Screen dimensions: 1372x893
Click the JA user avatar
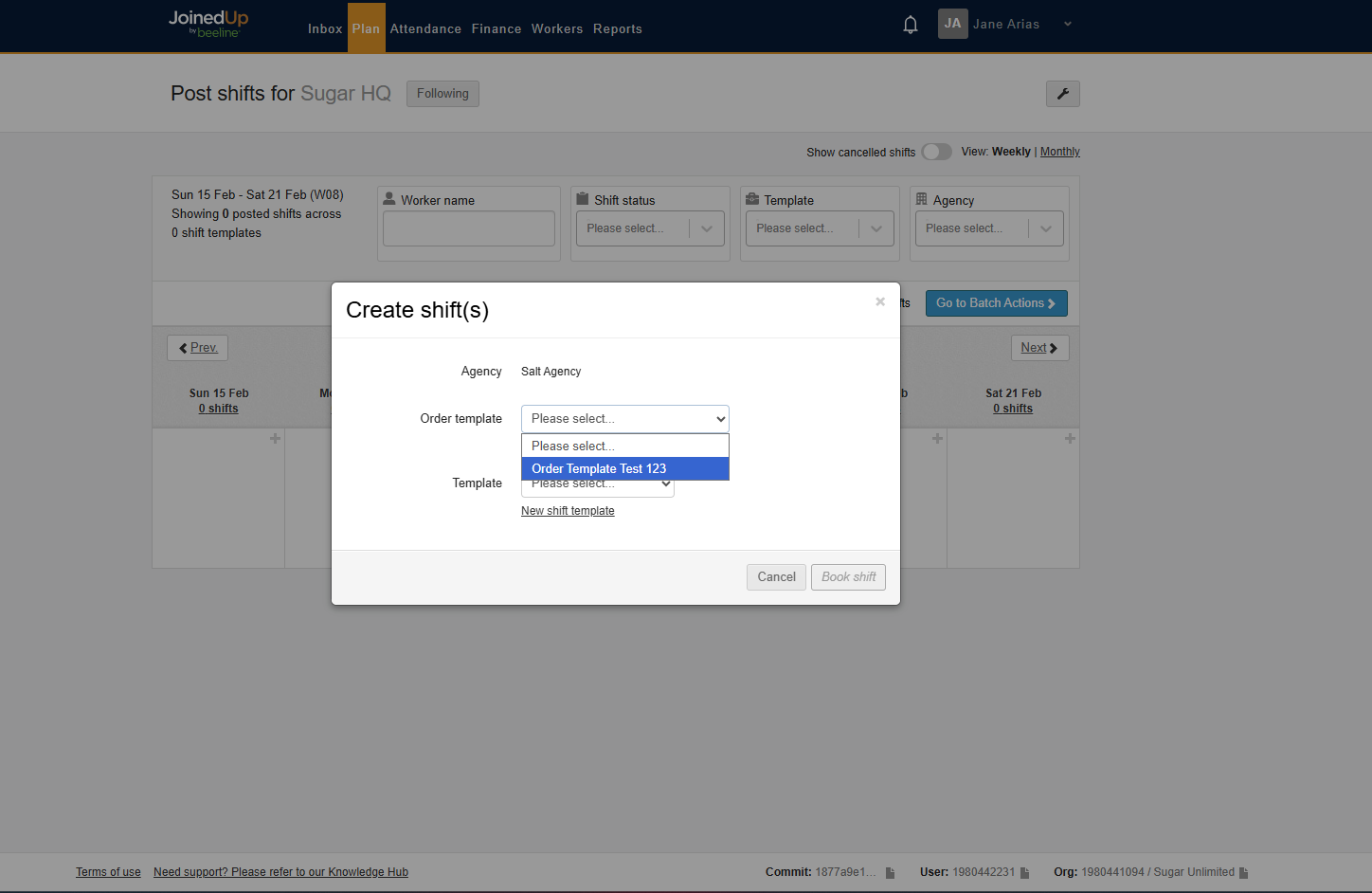pos(952,24)
